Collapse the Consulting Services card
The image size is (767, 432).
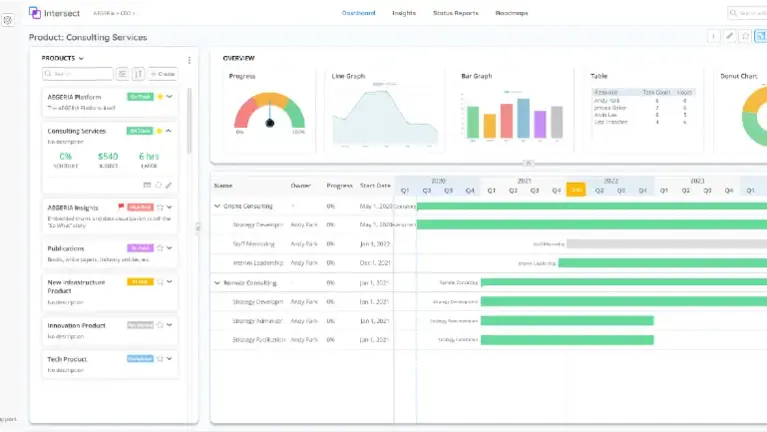[x=169, y=130]
